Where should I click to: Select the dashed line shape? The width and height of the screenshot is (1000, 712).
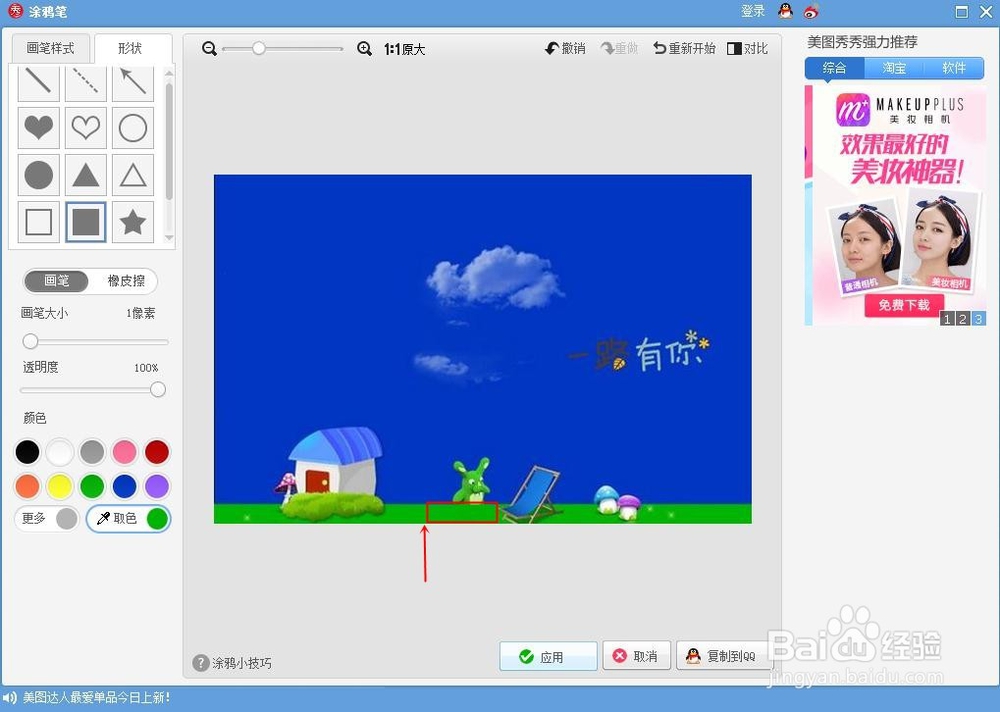[x=85, y=83]
